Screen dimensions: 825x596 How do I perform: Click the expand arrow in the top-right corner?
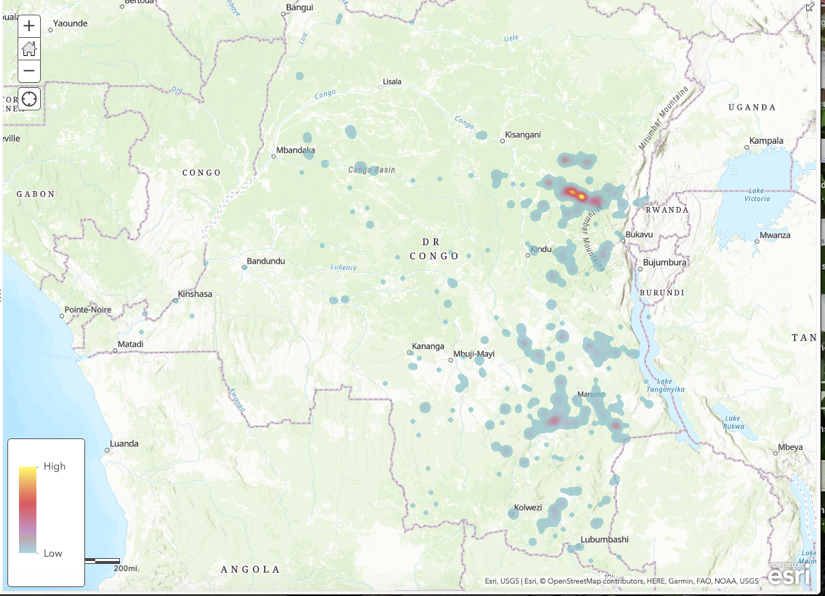(x=811, y=8)
